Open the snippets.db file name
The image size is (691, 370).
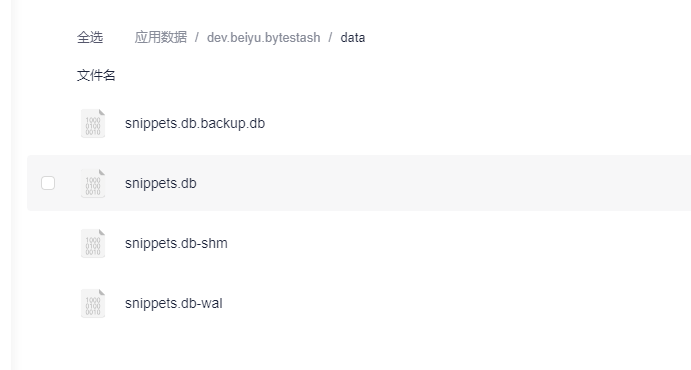click(160, 183)
